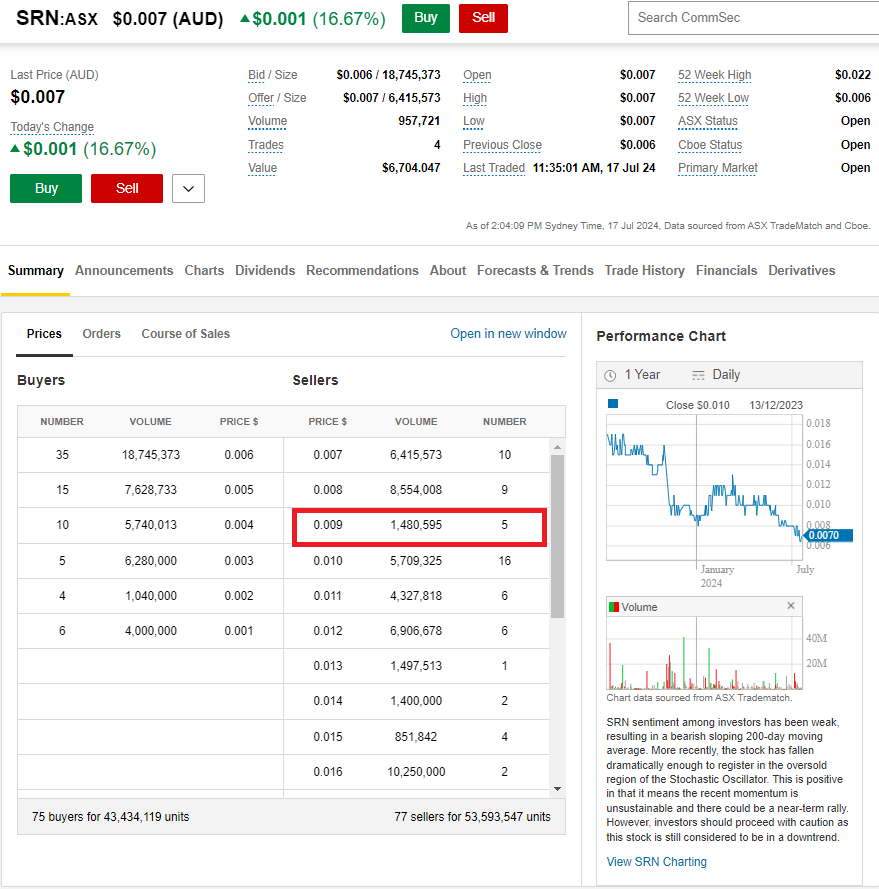
Task: Open the Course of Sales sub-tab
Action: [x=185, y=334]
